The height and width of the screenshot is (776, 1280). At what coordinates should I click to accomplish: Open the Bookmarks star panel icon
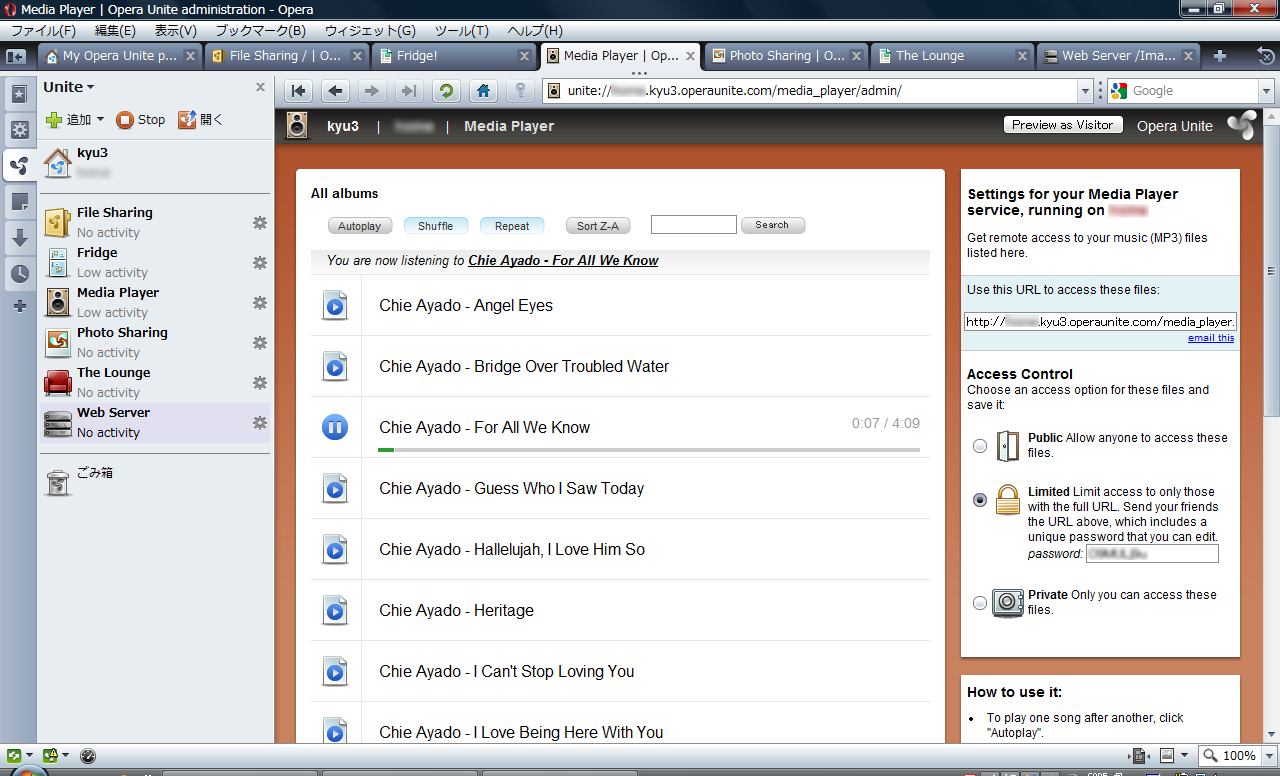[x=19, y=94]
